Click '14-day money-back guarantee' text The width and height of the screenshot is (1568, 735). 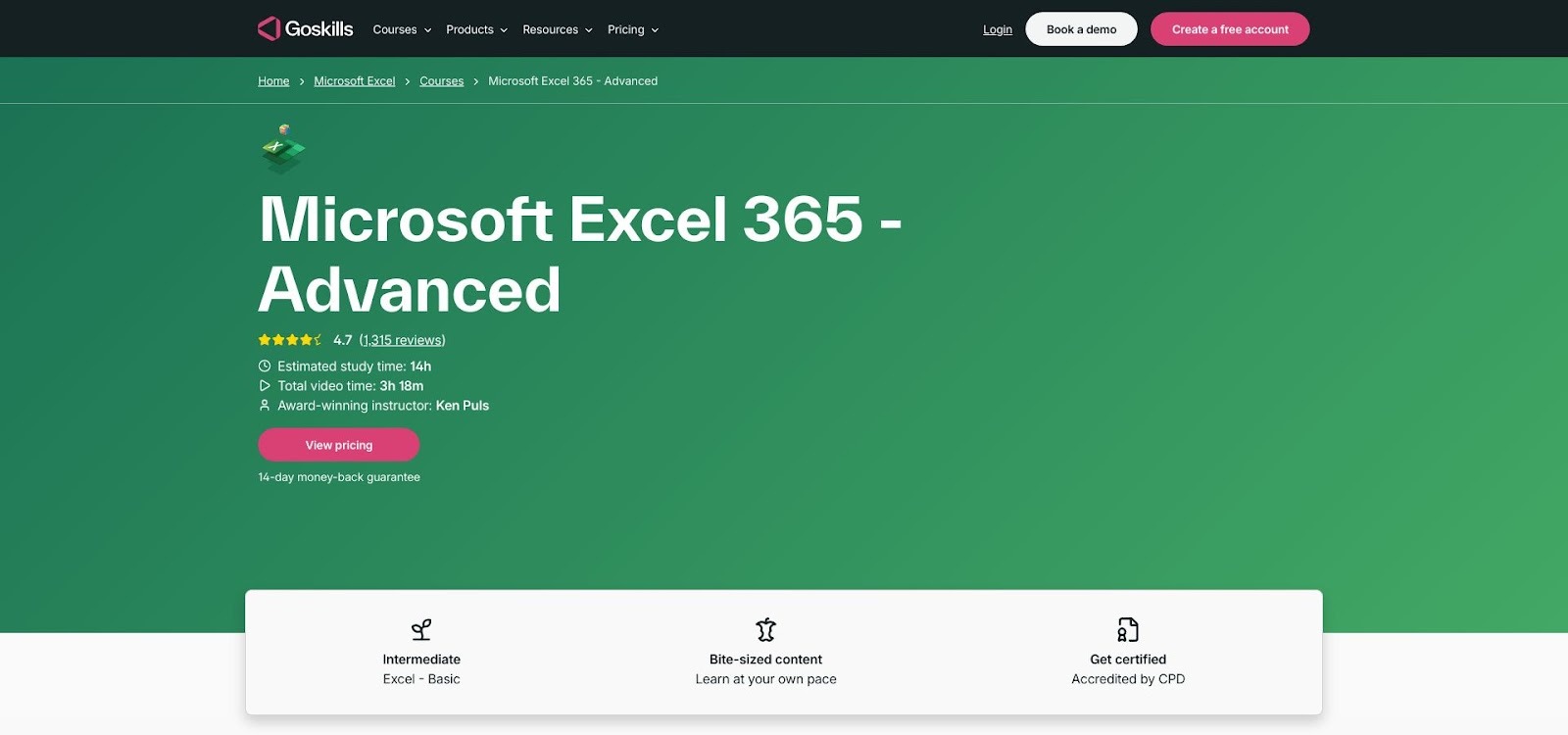[339, 477]
